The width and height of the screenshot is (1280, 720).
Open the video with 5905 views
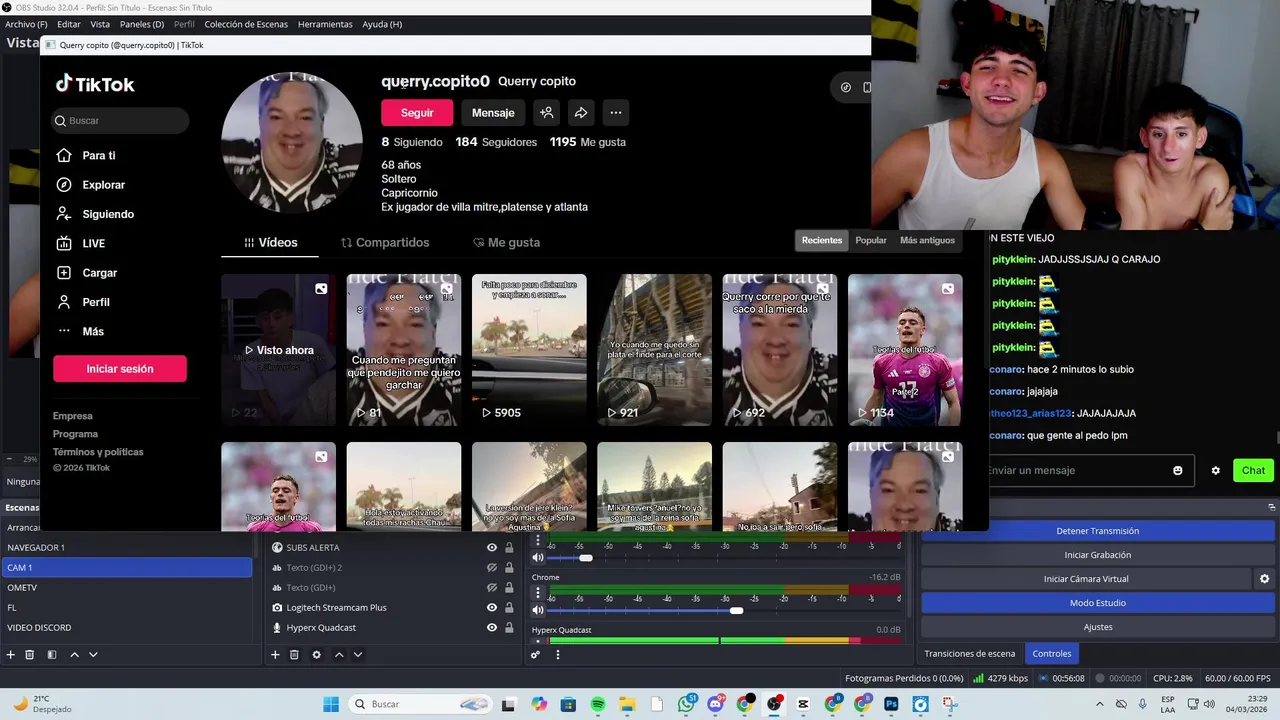click(529, 350)
